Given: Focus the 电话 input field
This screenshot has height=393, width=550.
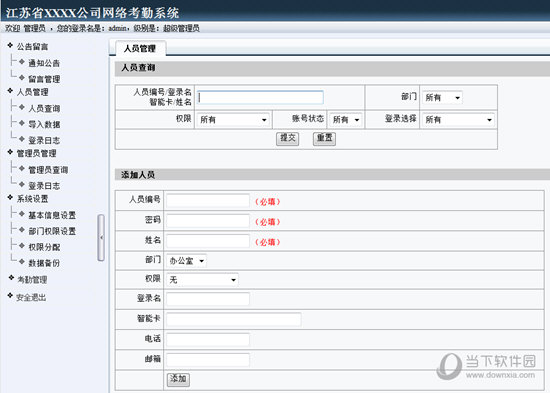Looking at the screenshot, I should pyautogui.click(x=208, y=340).
